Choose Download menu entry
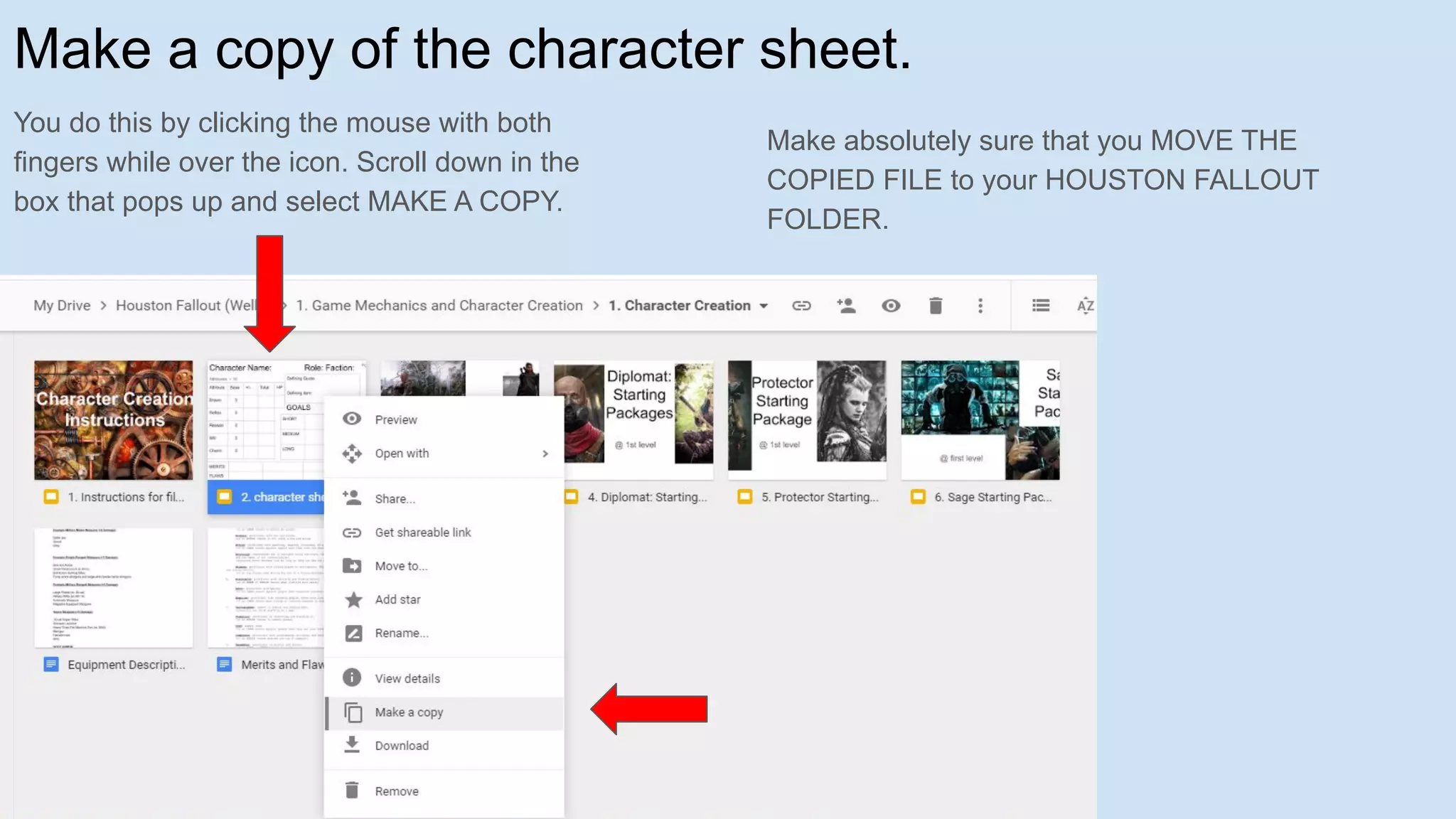This screenshot has width=1456, height=819. point(444,745)
